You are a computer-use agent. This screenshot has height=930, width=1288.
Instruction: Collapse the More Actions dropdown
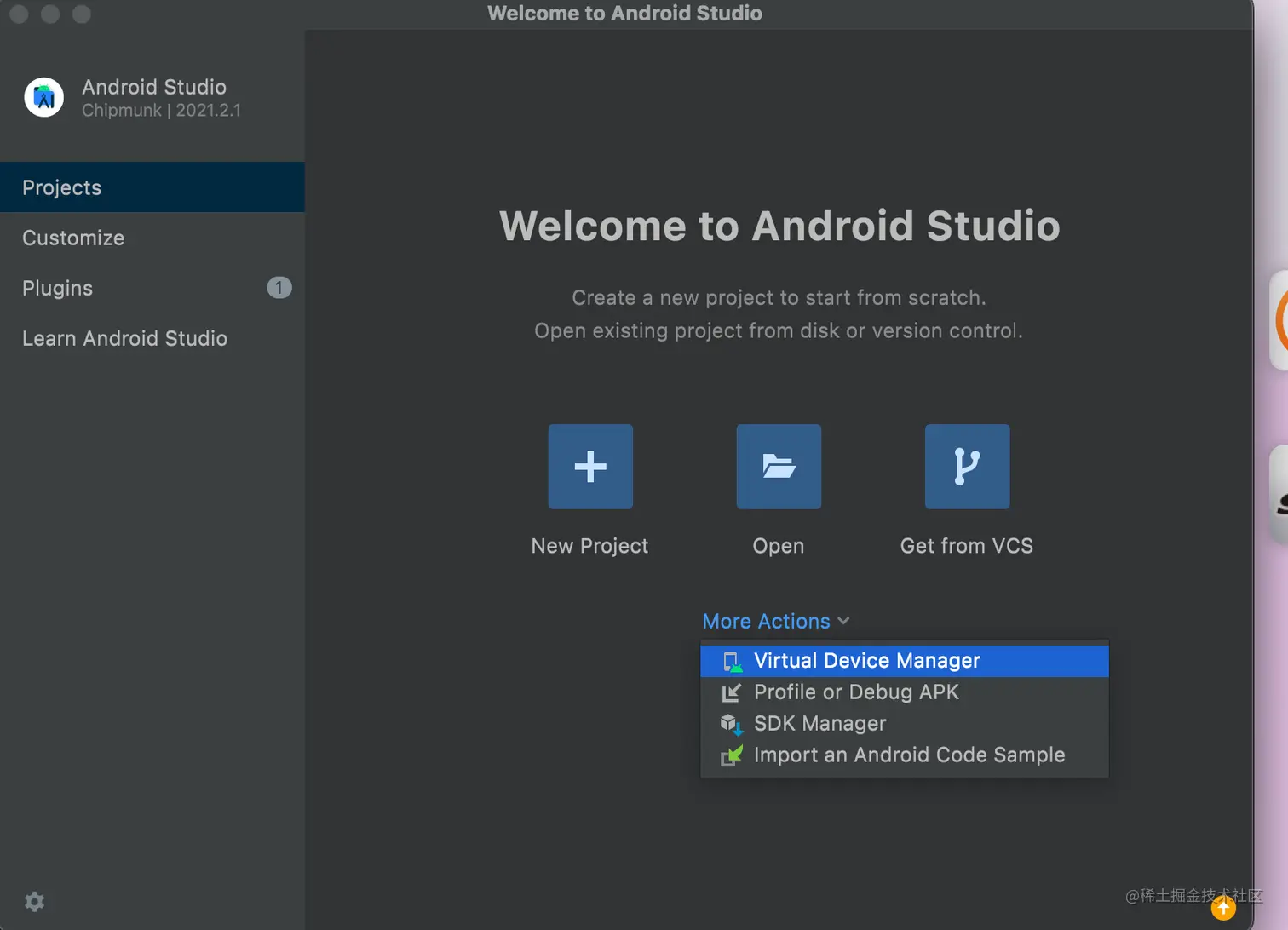pyautogui.click(x=776, y=621)
